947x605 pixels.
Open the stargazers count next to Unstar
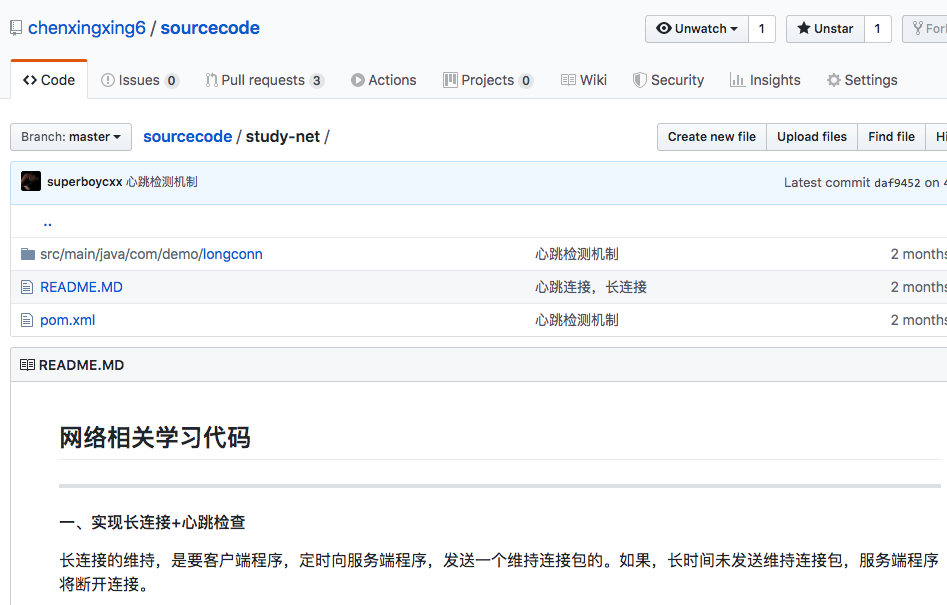tap(878, 29)
